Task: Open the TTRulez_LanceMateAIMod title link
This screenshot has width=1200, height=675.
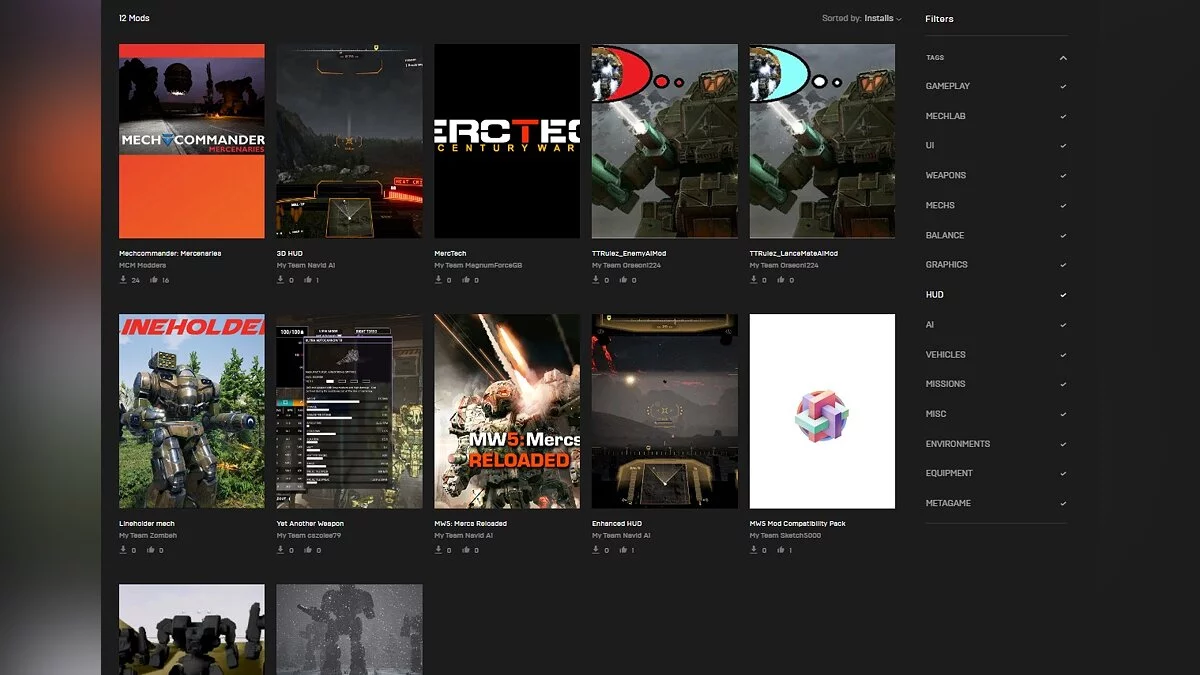Action: click(792, 254)
